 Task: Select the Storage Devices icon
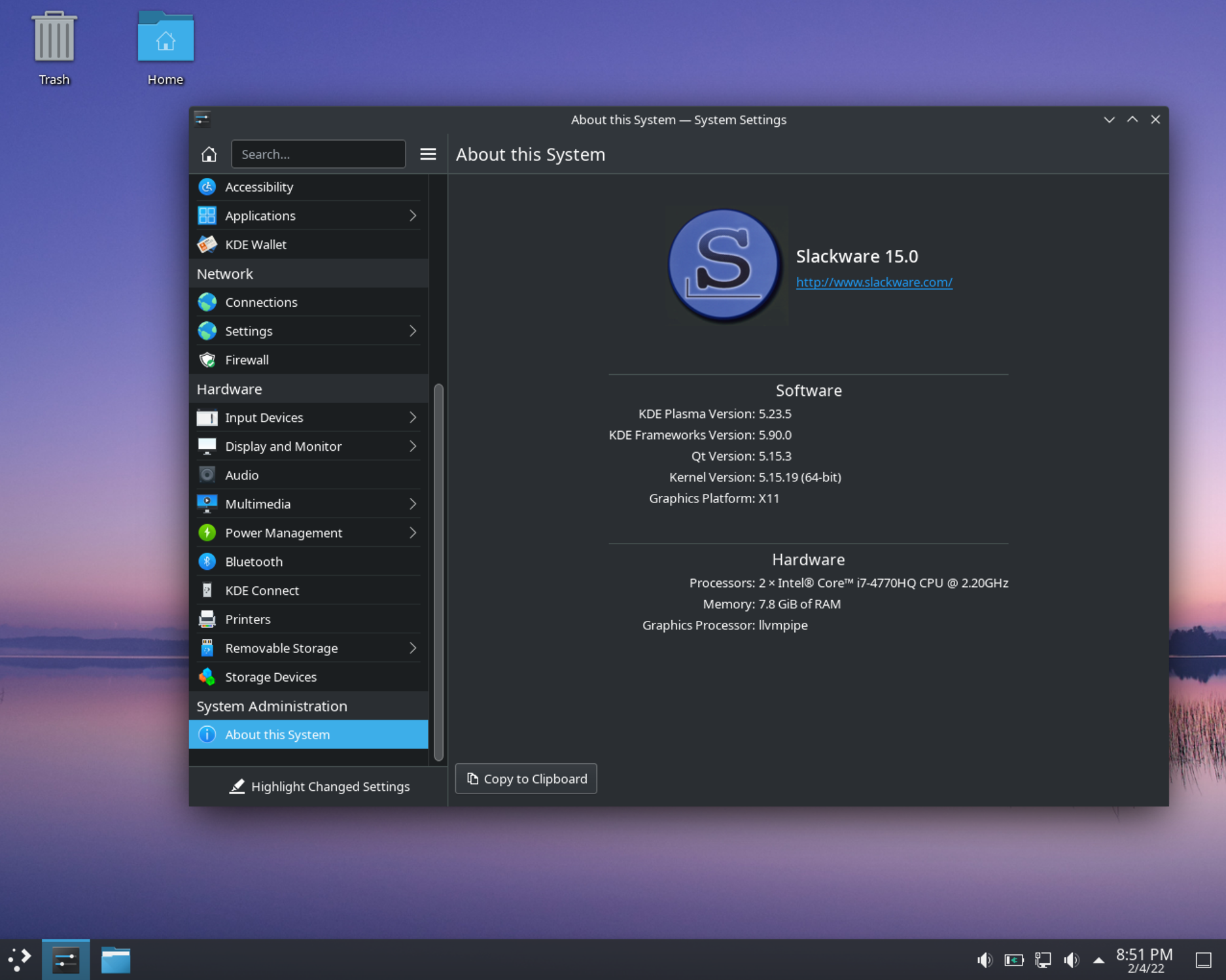[x=207, y=676]
